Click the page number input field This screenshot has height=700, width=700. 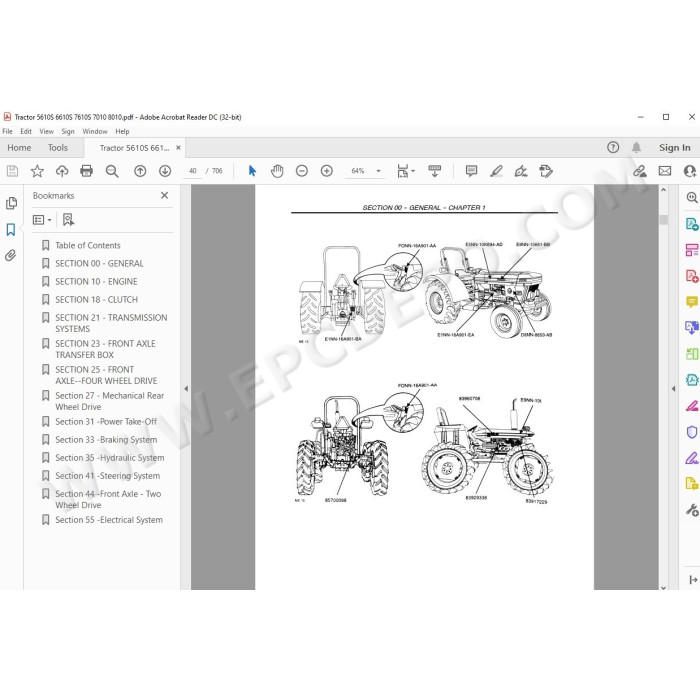pyautogui.click(x=192, y=171)
